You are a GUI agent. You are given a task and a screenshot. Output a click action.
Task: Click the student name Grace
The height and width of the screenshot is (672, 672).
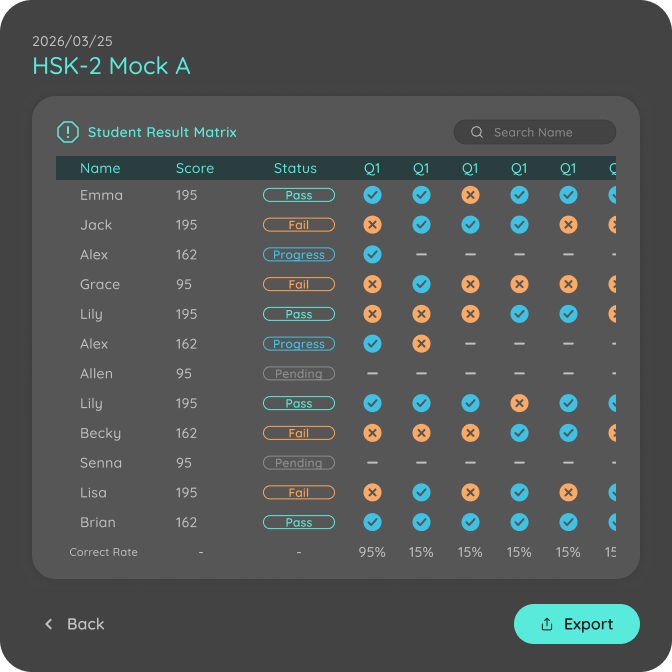coord(100,284)
